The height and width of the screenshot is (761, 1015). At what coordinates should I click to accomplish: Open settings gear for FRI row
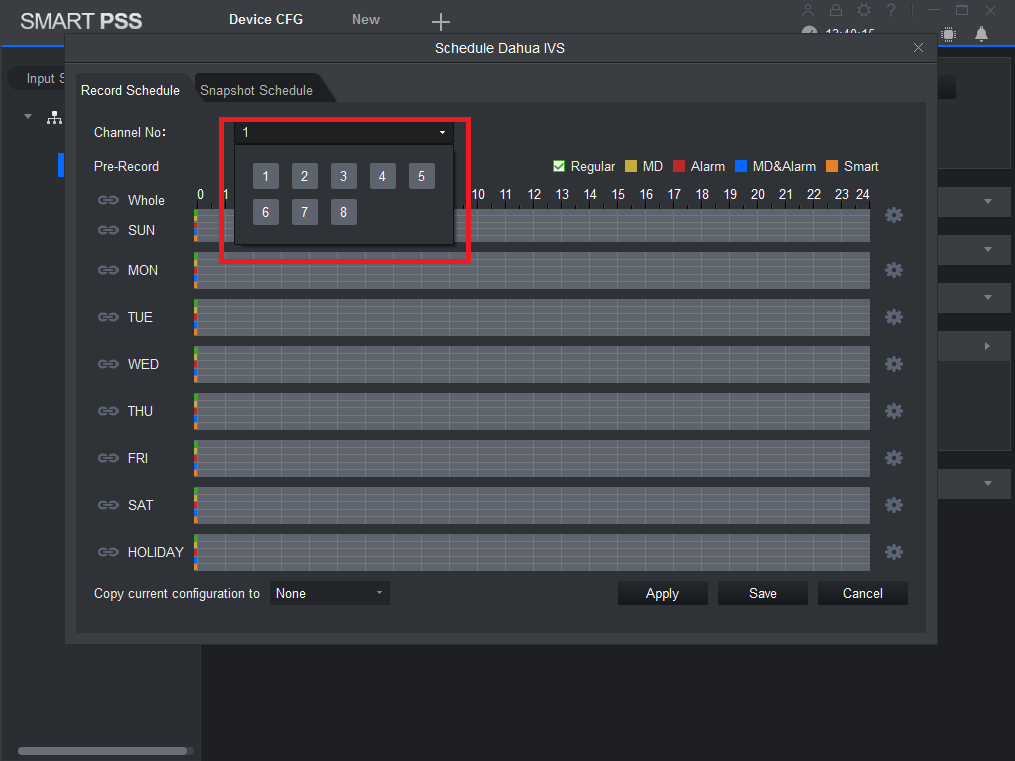pyautogui.click(x=893, y=458)
